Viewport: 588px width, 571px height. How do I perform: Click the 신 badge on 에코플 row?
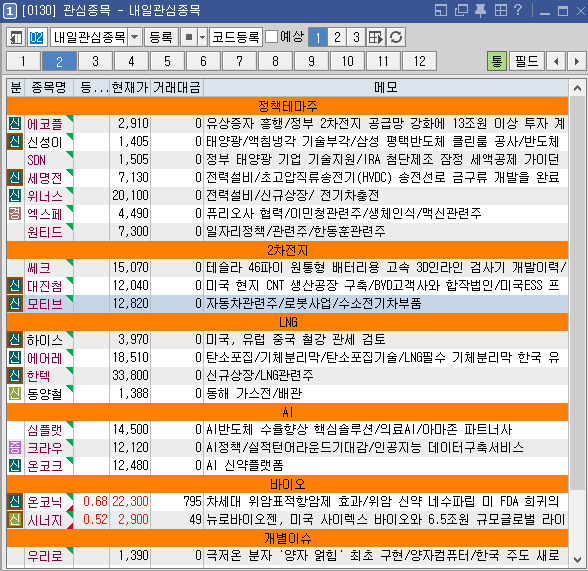pyautogui.click(x=15, y=124)
